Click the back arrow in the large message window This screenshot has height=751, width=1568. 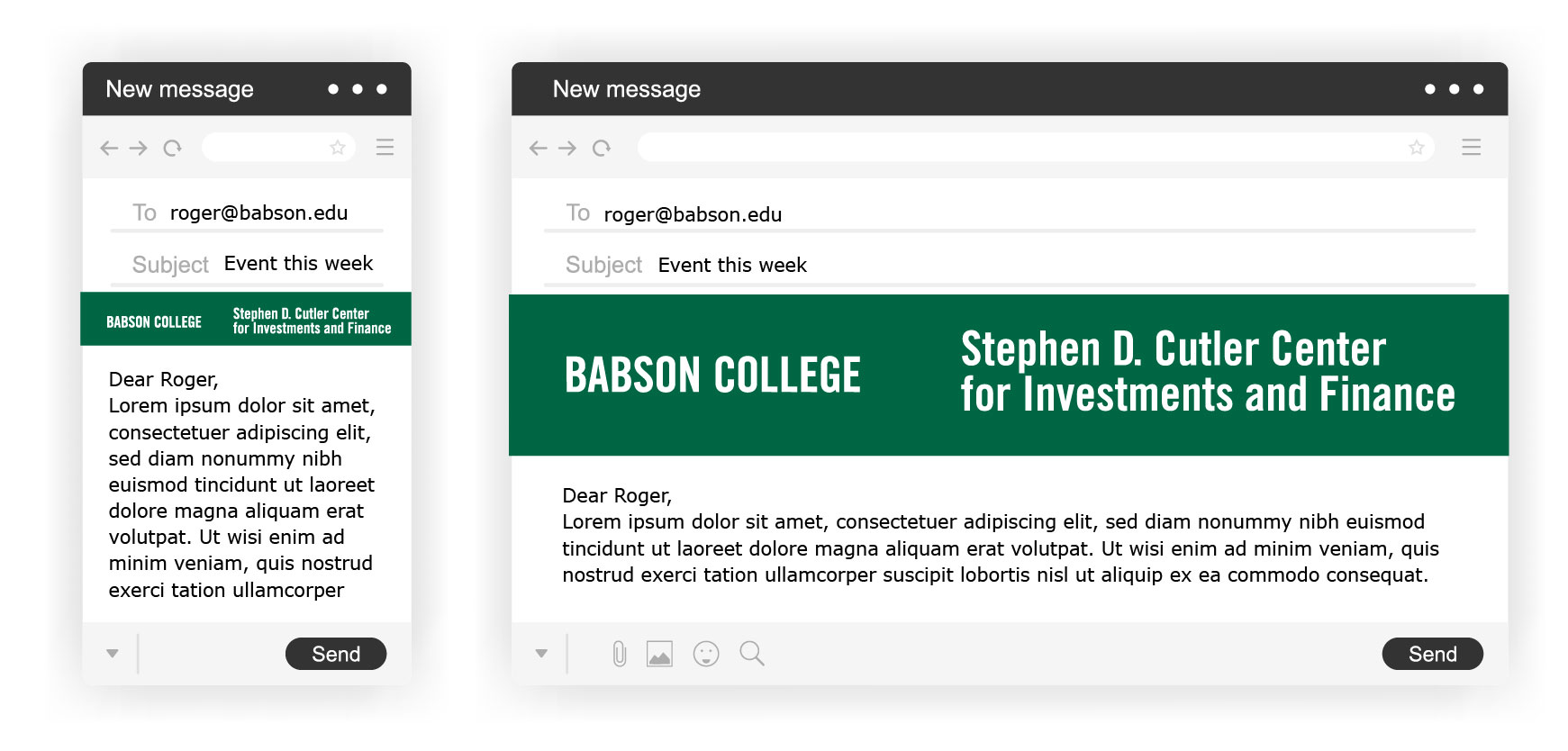click(539, 148)
